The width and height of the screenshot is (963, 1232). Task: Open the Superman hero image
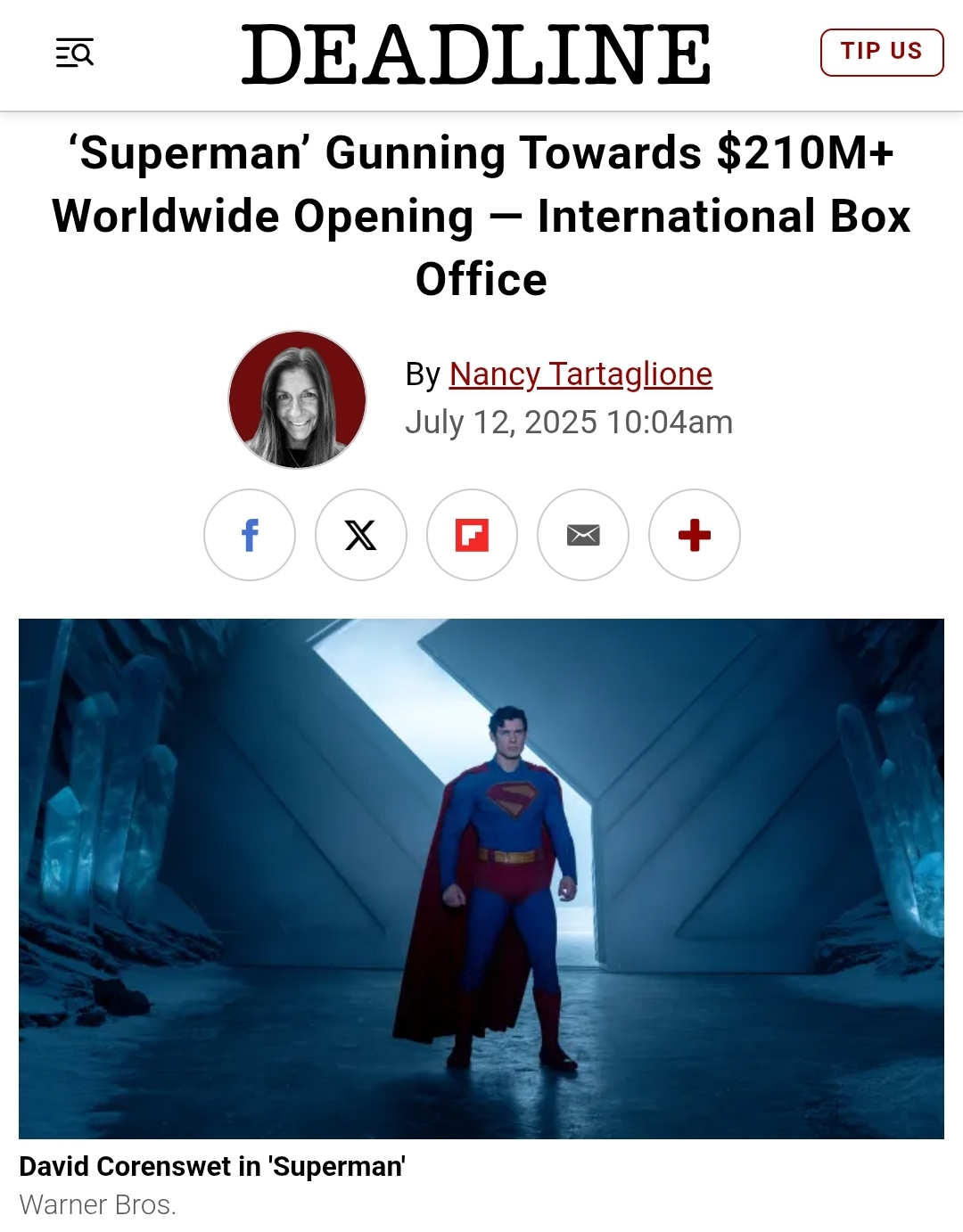481,878
